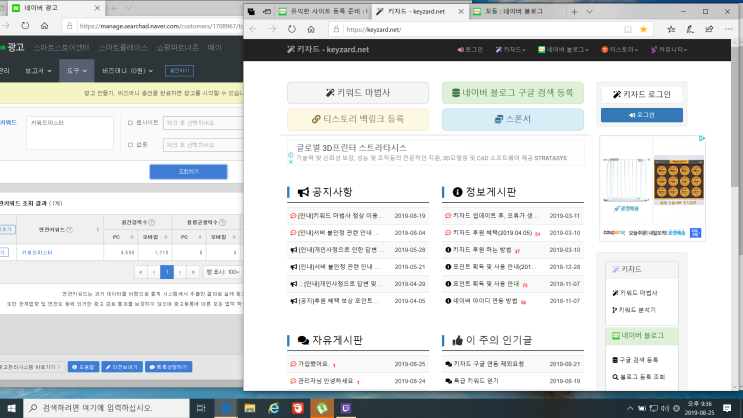Open Edge settings and more menu

pos(729,29)
